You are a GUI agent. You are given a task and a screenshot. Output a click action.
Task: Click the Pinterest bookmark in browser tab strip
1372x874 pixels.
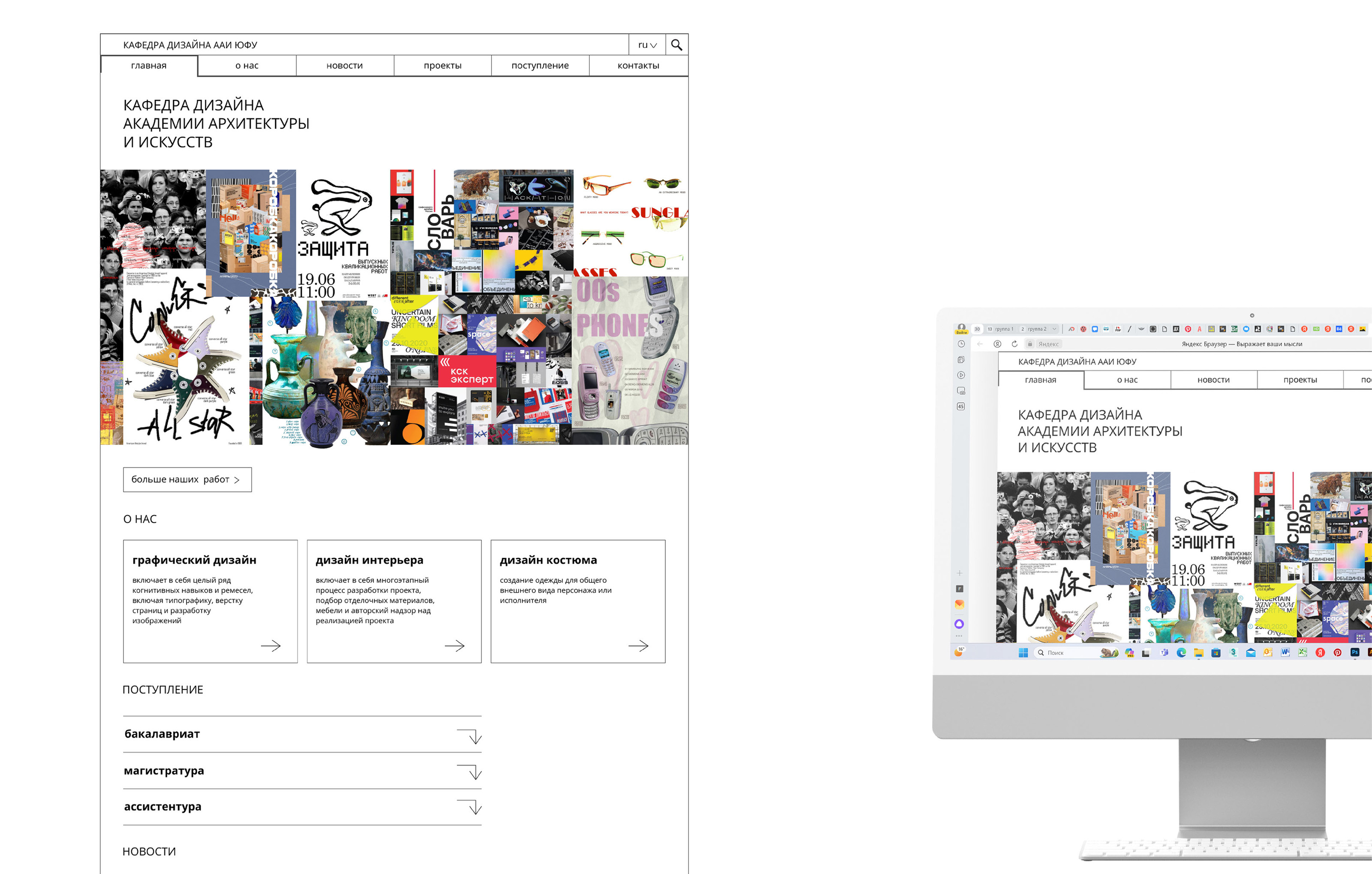point(1188,329)
